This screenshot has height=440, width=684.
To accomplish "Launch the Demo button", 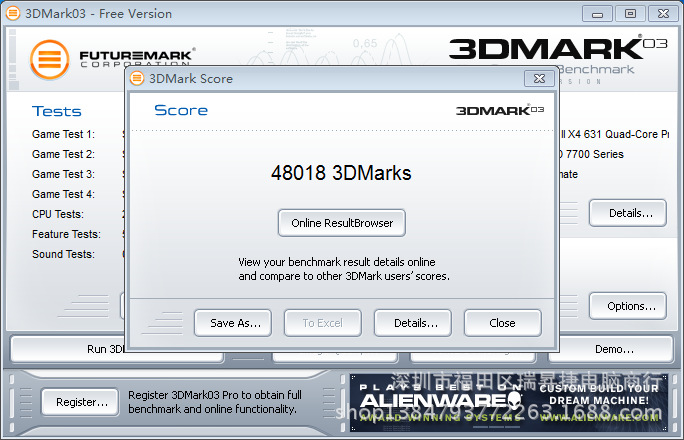I will coord(611,349).
